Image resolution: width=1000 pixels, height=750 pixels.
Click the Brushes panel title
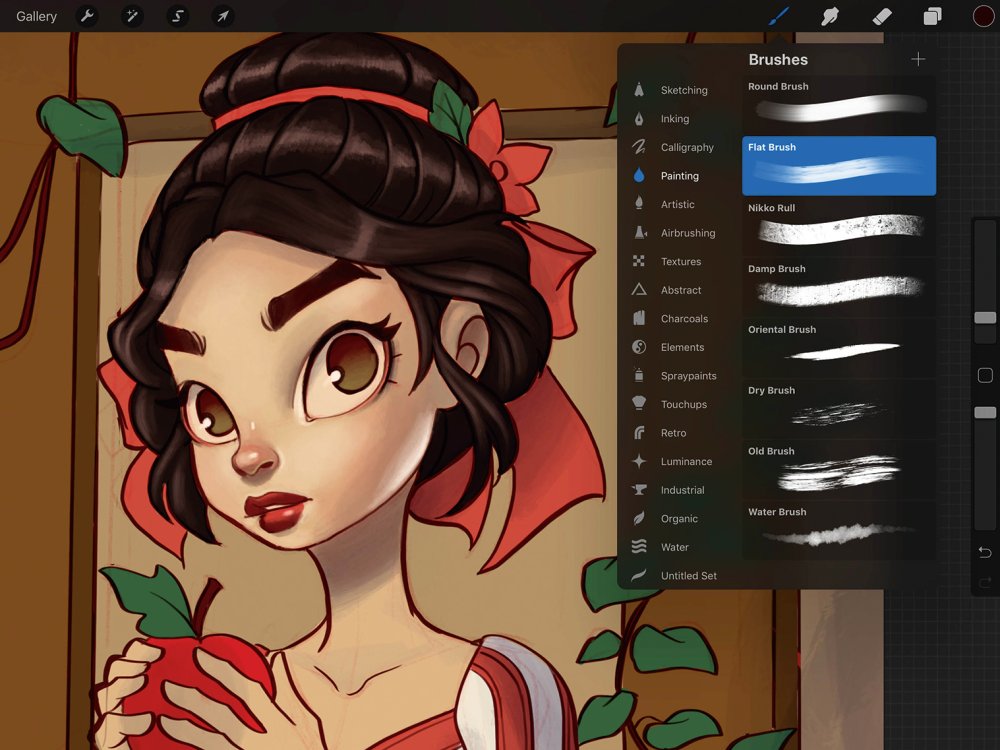click(x=778, y=59)
